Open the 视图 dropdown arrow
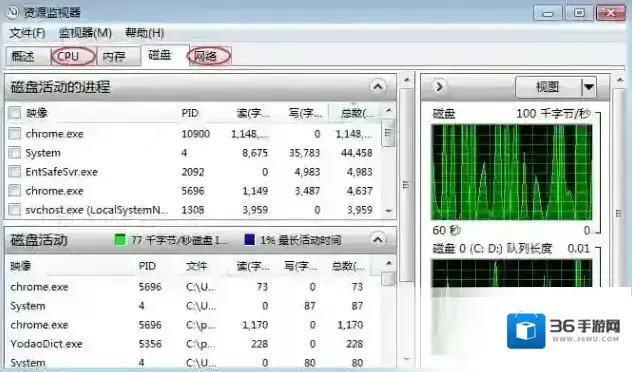This screenshot has width=632, height=372. (589, 87)
